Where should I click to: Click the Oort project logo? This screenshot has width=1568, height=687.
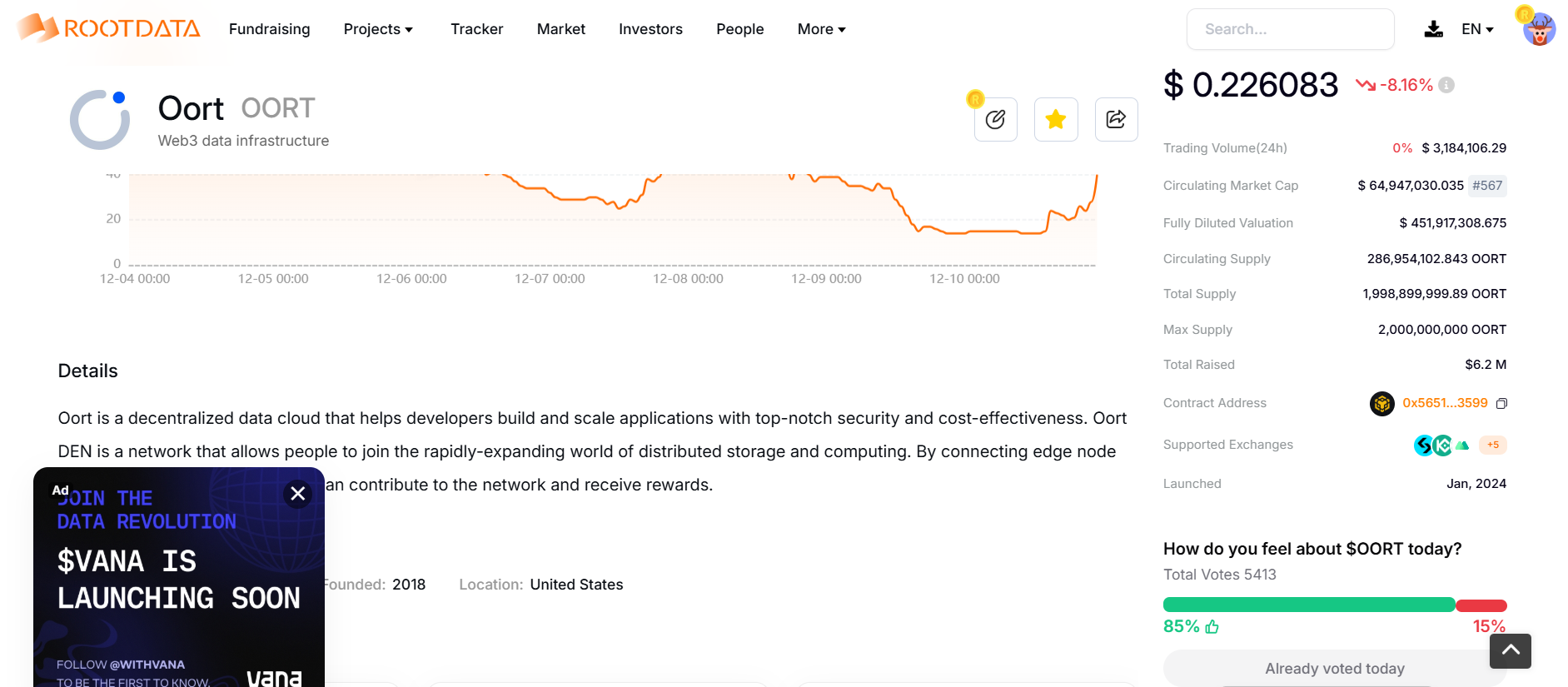(x=100, y=120)
